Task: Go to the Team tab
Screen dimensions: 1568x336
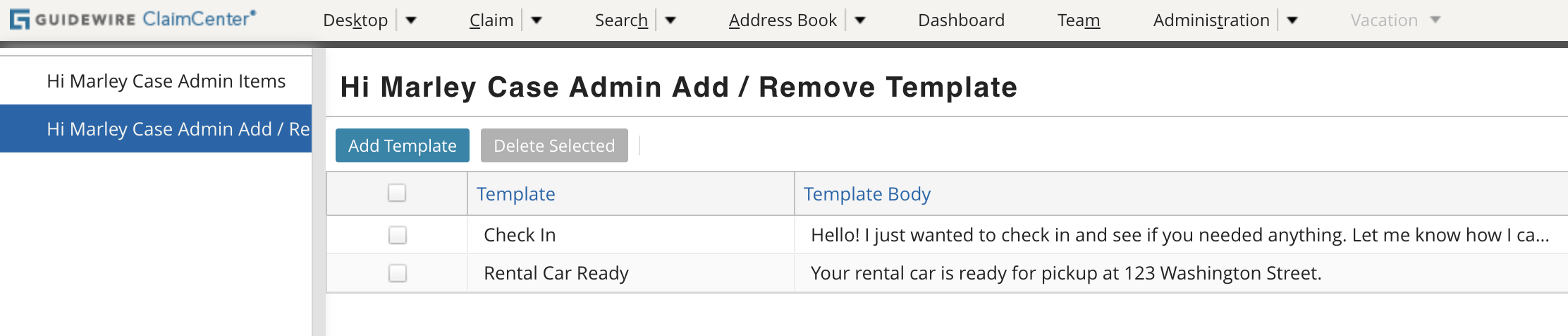Action: pyautogui.click(x=1078, y=20)
